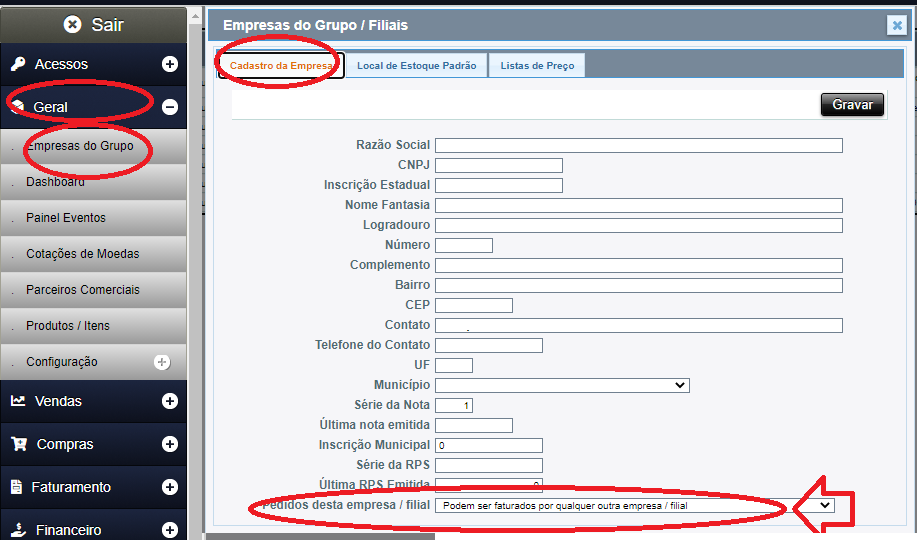
Task: Expand the Acessos menu plus icon
Action: point(170,64)
